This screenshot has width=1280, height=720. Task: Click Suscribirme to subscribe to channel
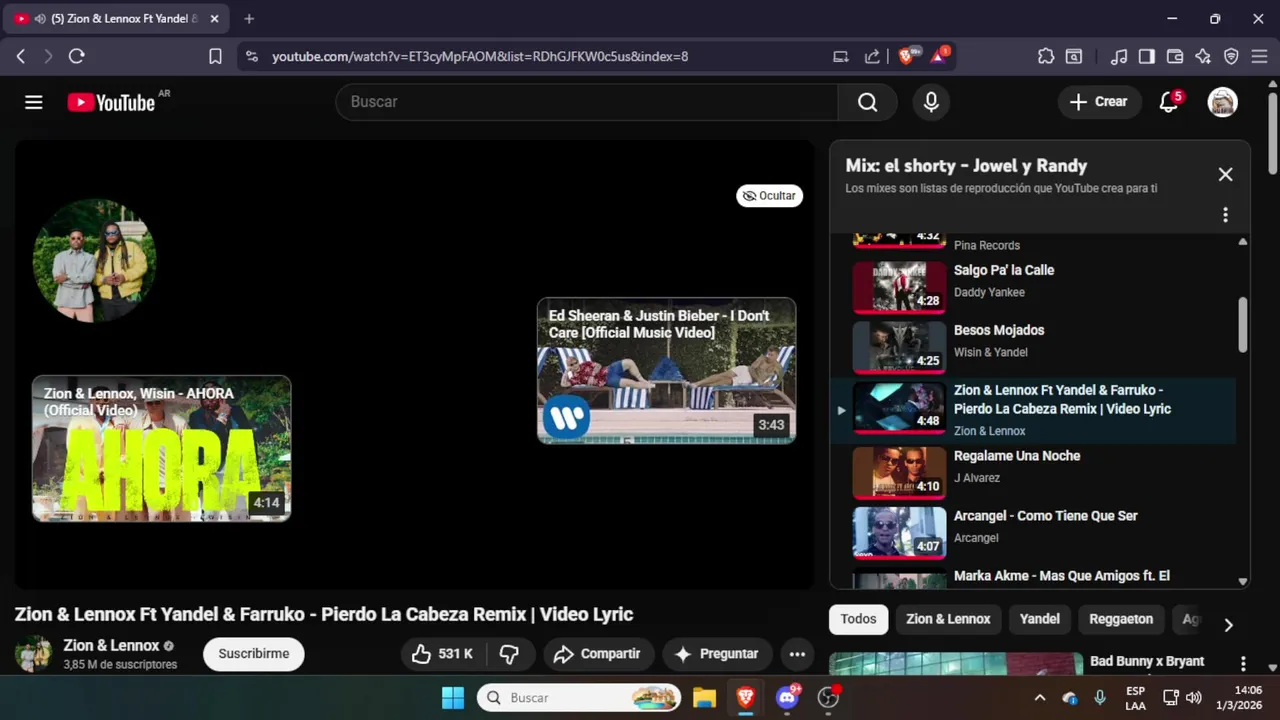coord(254,654)
